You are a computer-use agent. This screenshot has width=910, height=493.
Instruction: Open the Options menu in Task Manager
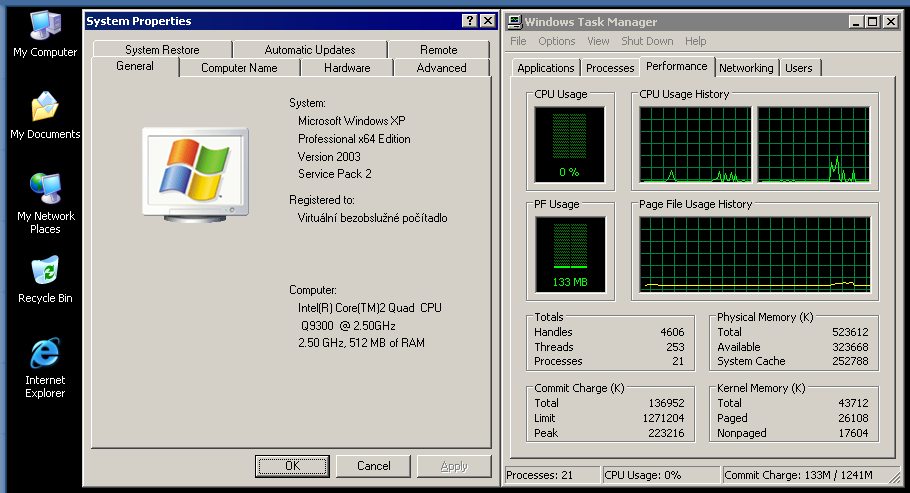(556, 41)
